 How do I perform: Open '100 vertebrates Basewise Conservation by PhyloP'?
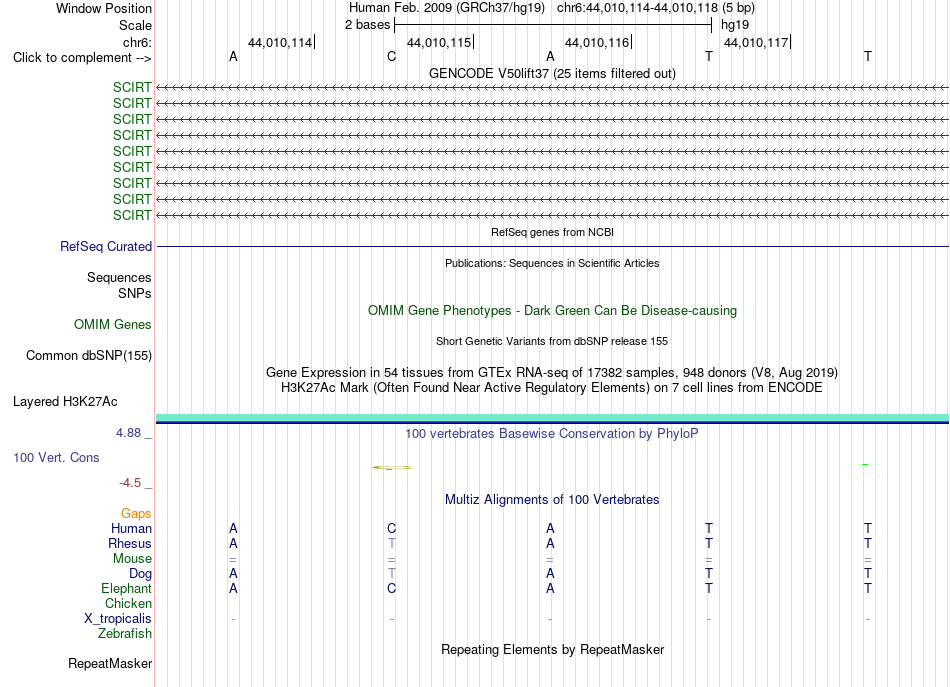click(552, 434)
